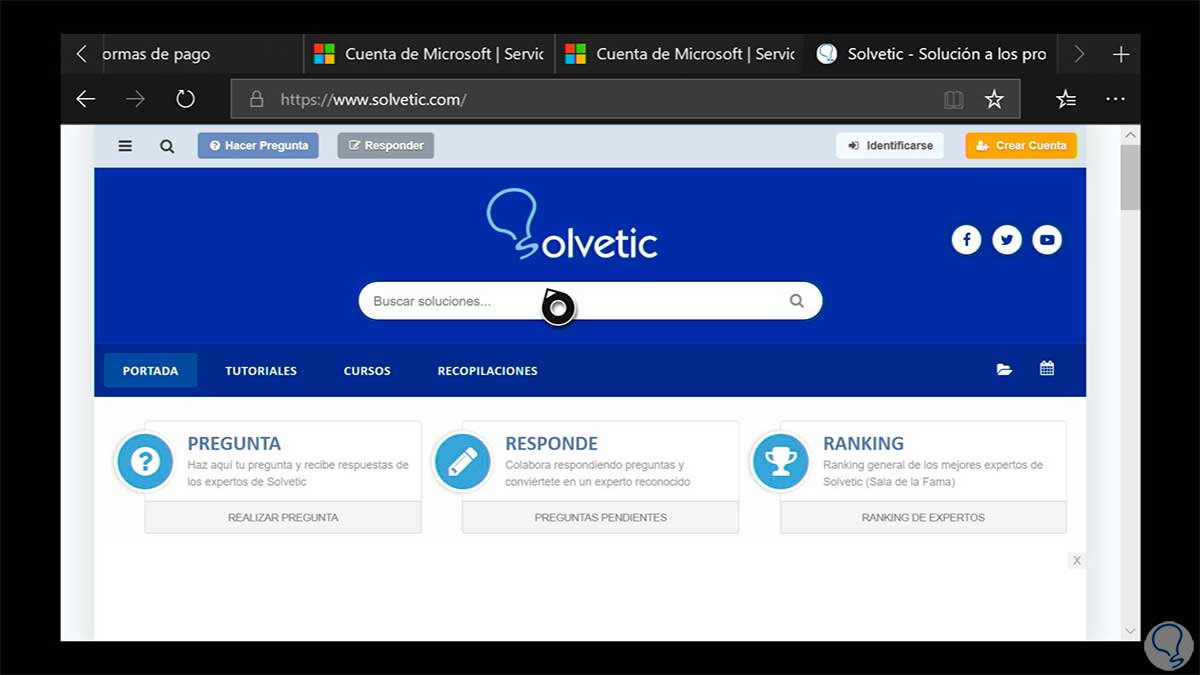This screenshot has width=1200, height=675.
Task: Click PREGUNTAS PENDIENTES button
Action: tap(600, 517)
